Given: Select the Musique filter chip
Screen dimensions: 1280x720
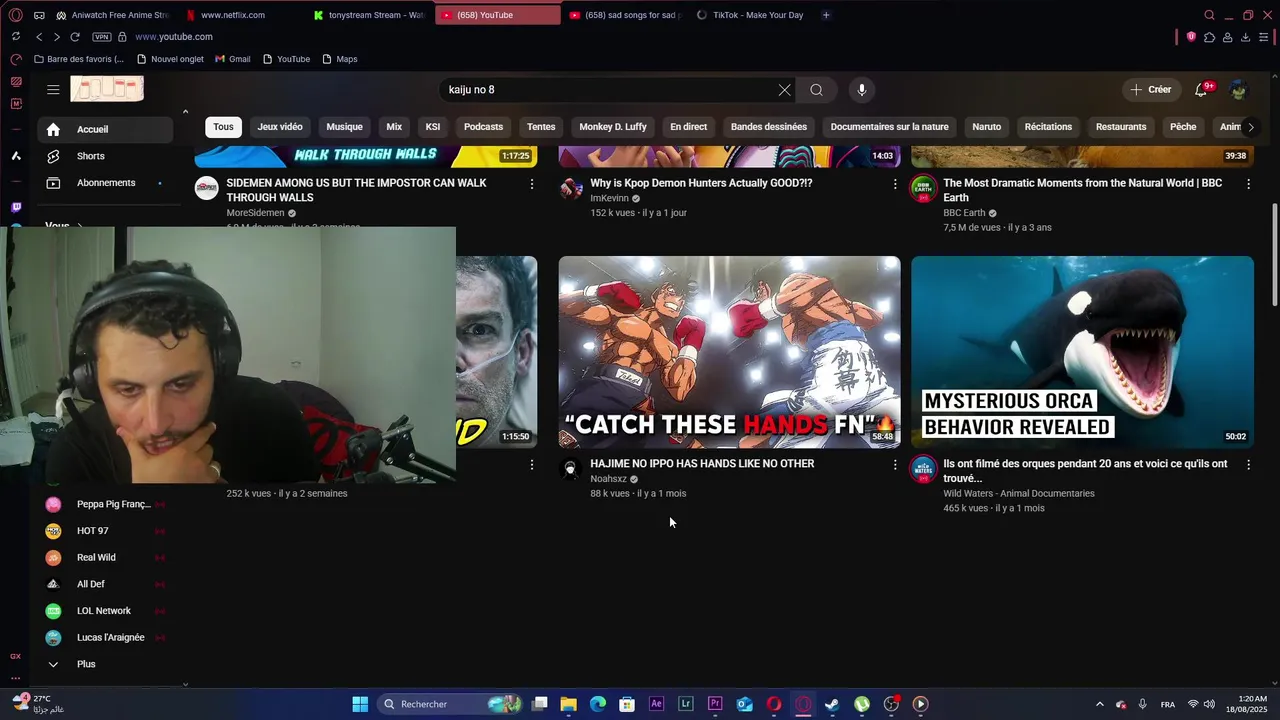Looking at the screenshot, I should 344,127.
